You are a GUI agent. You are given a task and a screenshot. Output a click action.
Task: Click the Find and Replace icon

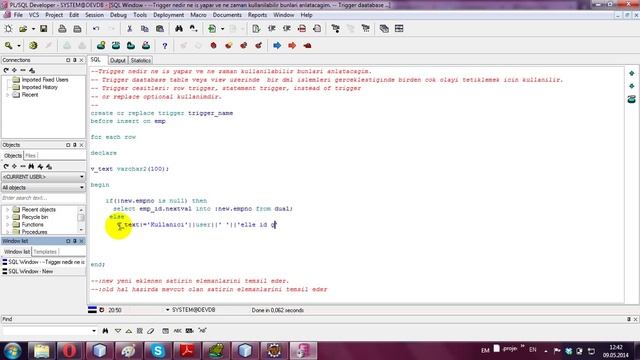click(193, 29)
